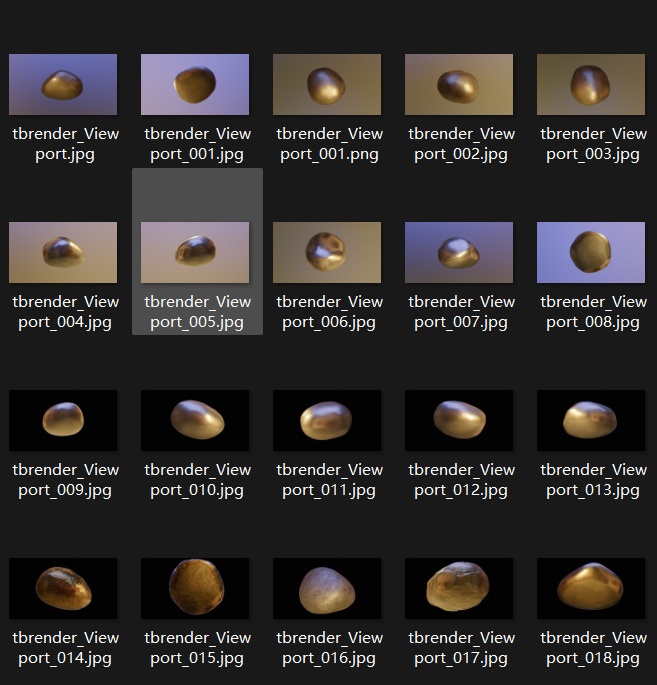Image resolution: width=657 pixels, height=685 pixels.
Task: Select the tbrender_Viewport_001.jpg thumbnail
Action: (x=195, y=84)
